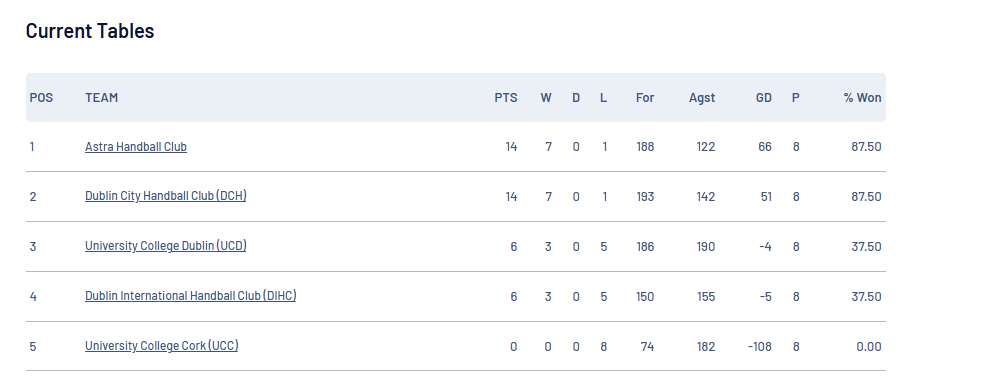Click the TEAM column header
Viewport: 984px width, 385px height.
click(x=102, y=98)
